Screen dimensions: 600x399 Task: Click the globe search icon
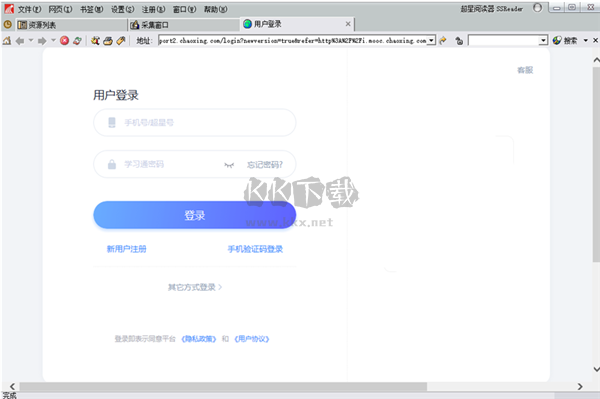[557, 40]
